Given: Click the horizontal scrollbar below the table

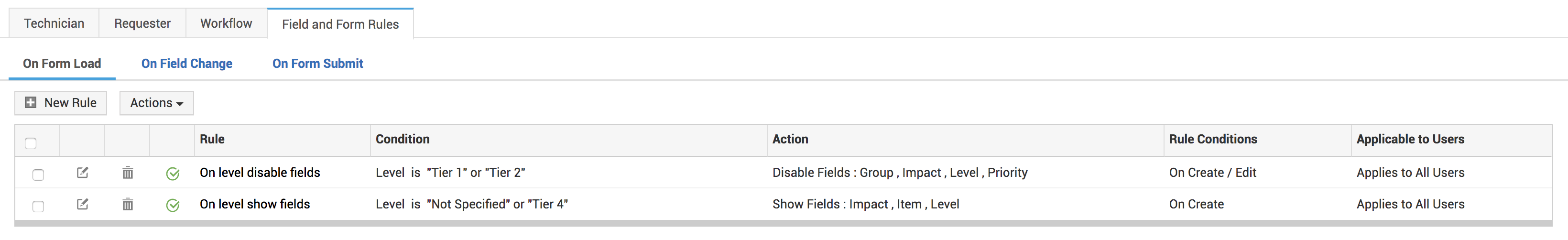Looking at the screenshot, I should coord(783,224).
